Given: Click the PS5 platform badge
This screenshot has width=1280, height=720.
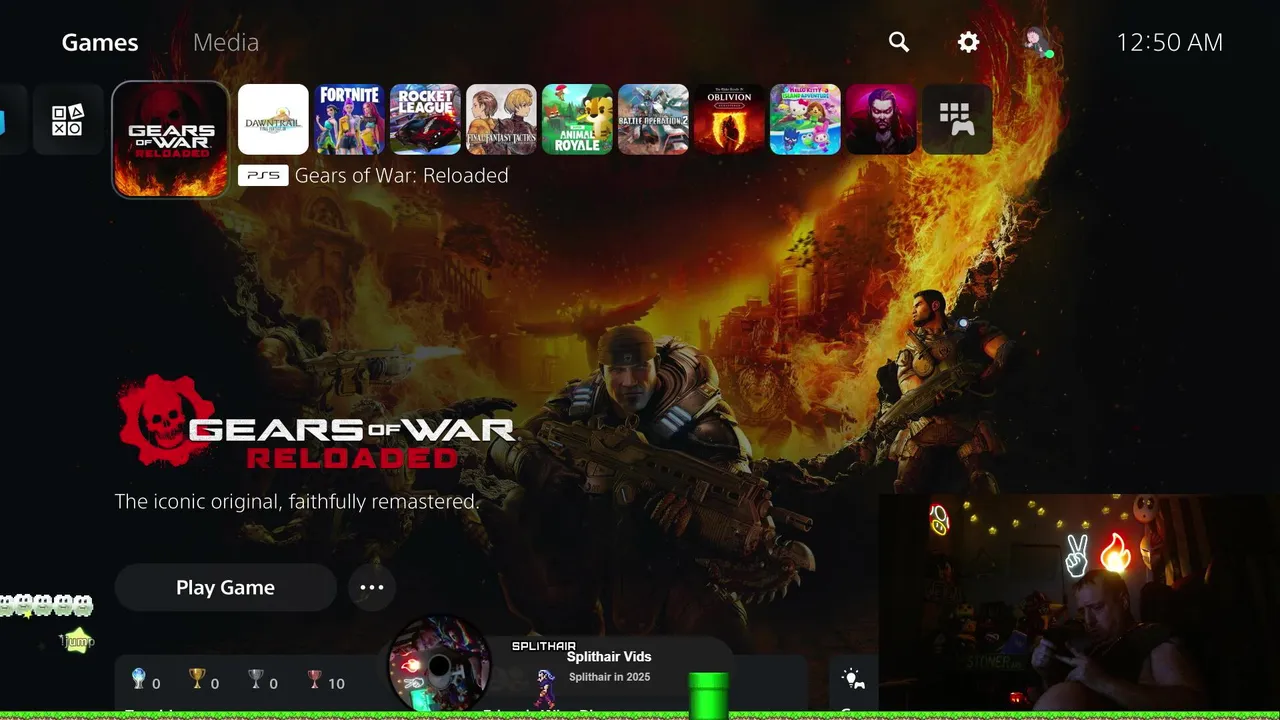Looking at the screenshot, I should [x=263, y=175].
